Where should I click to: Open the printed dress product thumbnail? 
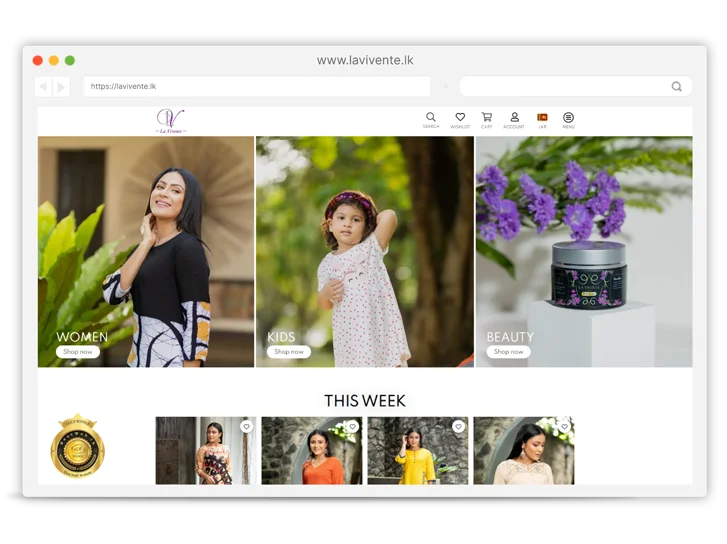coord(206,450)
